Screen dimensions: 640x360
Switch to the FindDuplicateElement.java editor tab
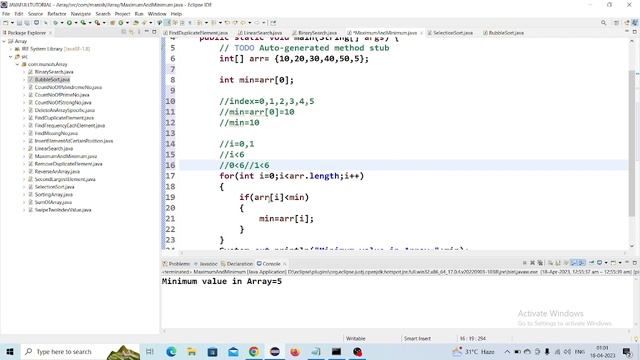pos(196,33)
